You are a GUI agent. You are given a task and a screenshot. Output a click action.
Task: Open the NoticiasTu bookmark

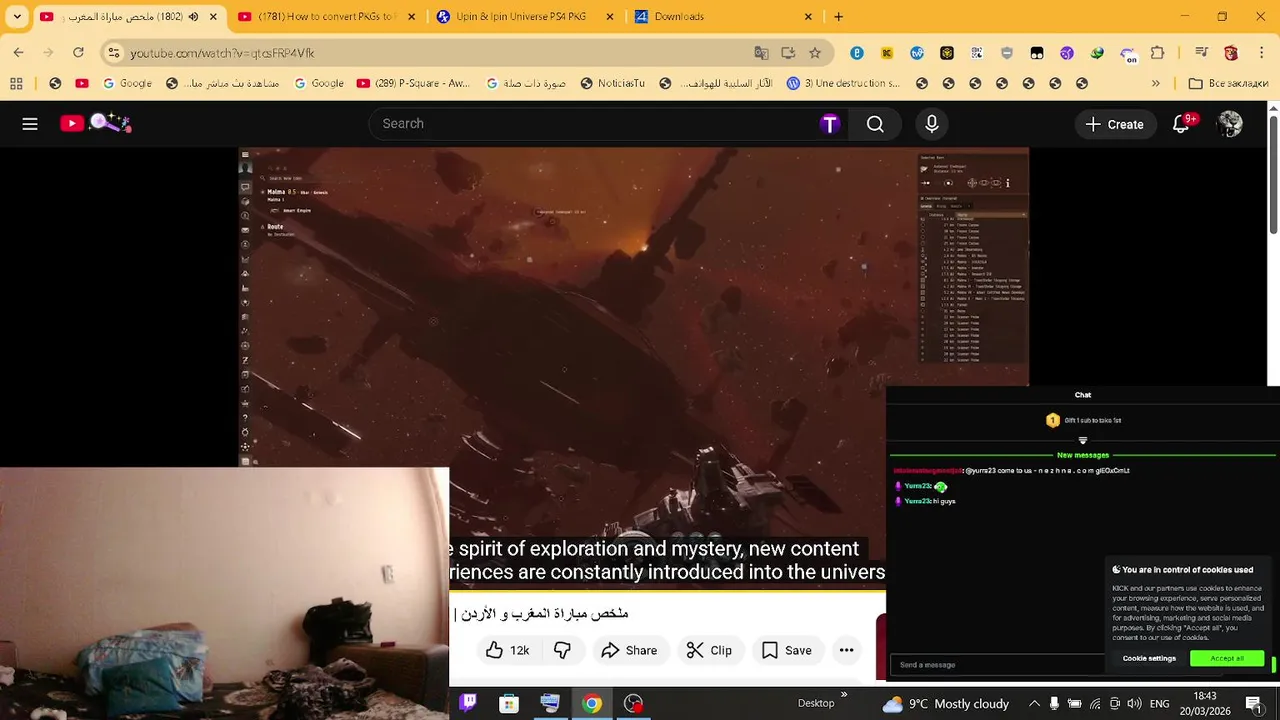coord(613,83)
